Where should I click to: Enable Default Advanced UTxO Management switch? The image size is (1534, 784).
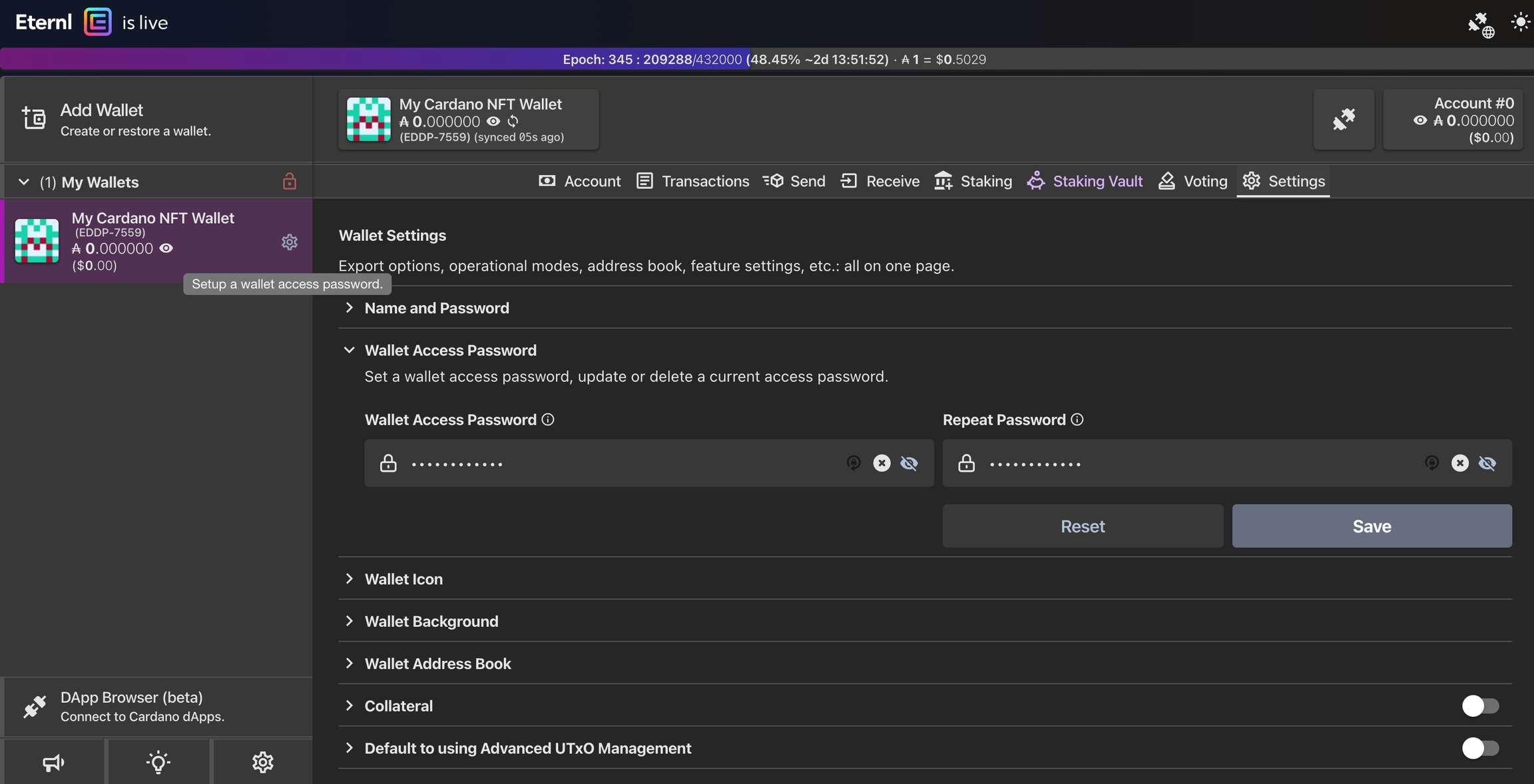pyautogui.click(x=1479, y=748)
